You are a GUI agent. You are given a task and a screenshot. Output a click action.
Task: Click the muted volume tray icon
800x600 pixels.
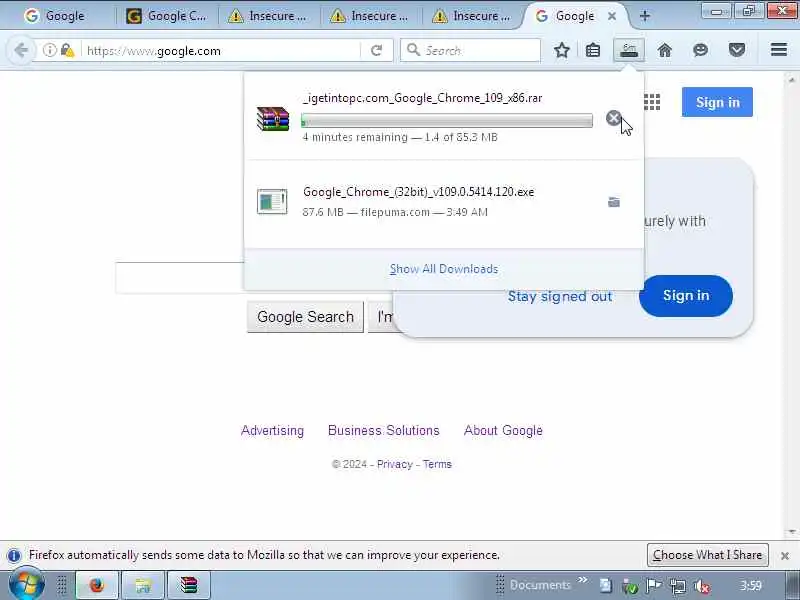(x=703, y=586)
